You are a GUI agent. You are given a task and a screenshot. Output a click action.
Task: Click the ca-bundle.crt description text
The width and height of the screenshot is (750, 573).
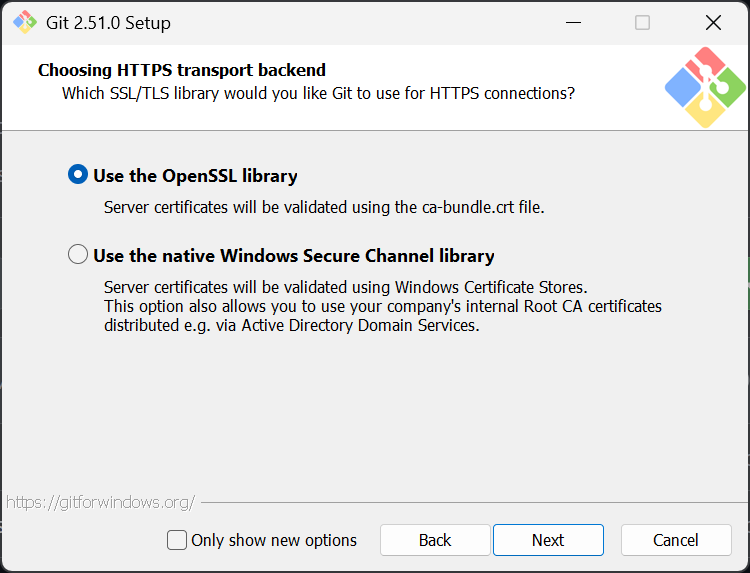(x=324, y=208)
